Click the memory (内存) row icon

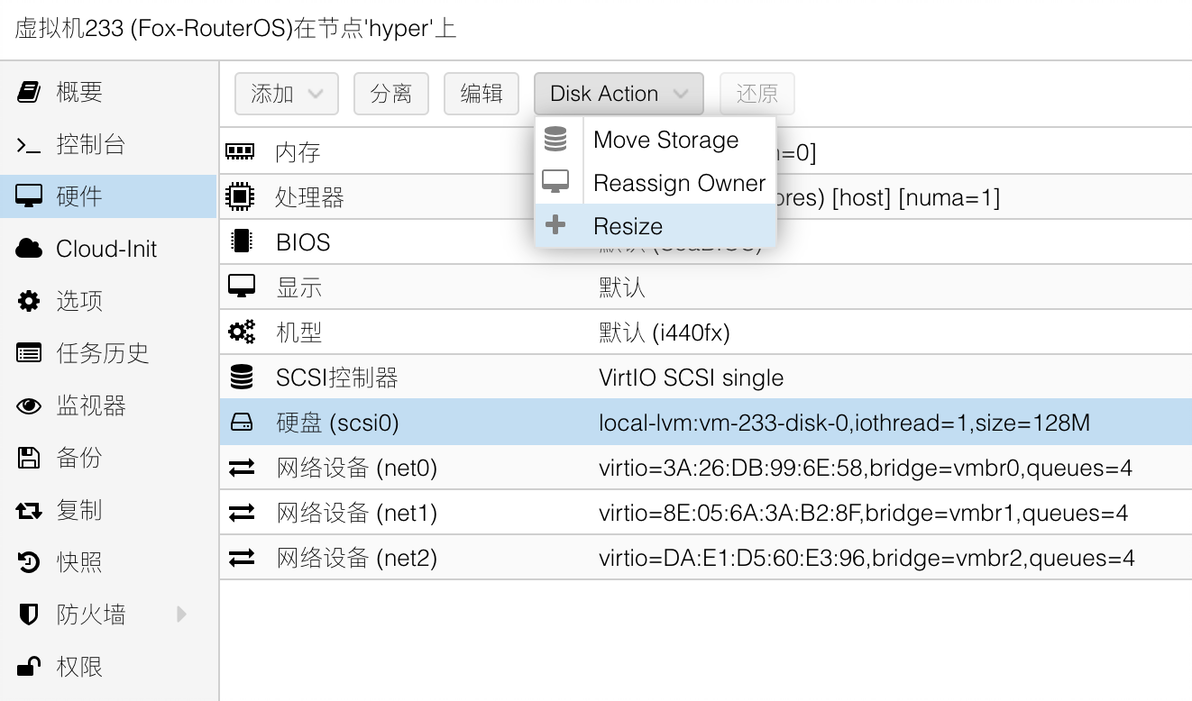click(241, 151)
